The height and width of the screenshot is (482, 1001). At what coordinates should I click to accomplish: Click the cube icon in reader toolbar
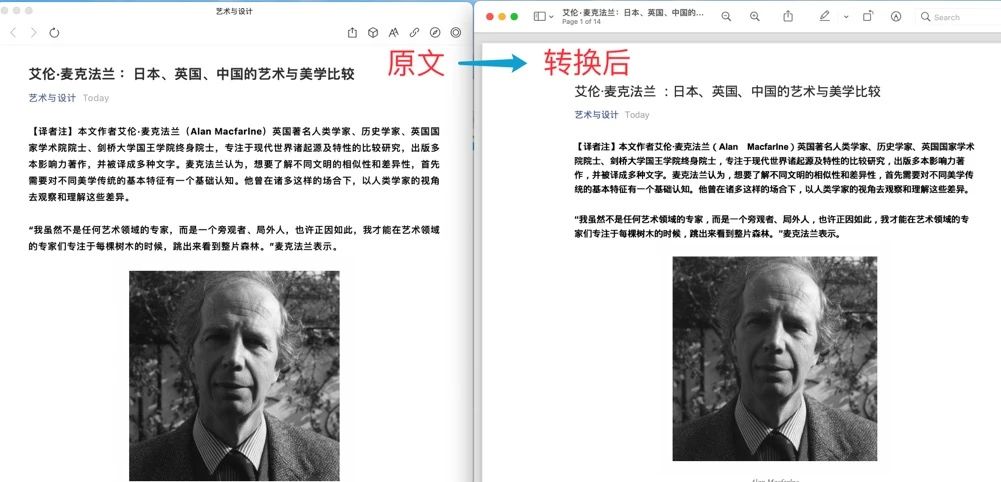click(373, 33)
